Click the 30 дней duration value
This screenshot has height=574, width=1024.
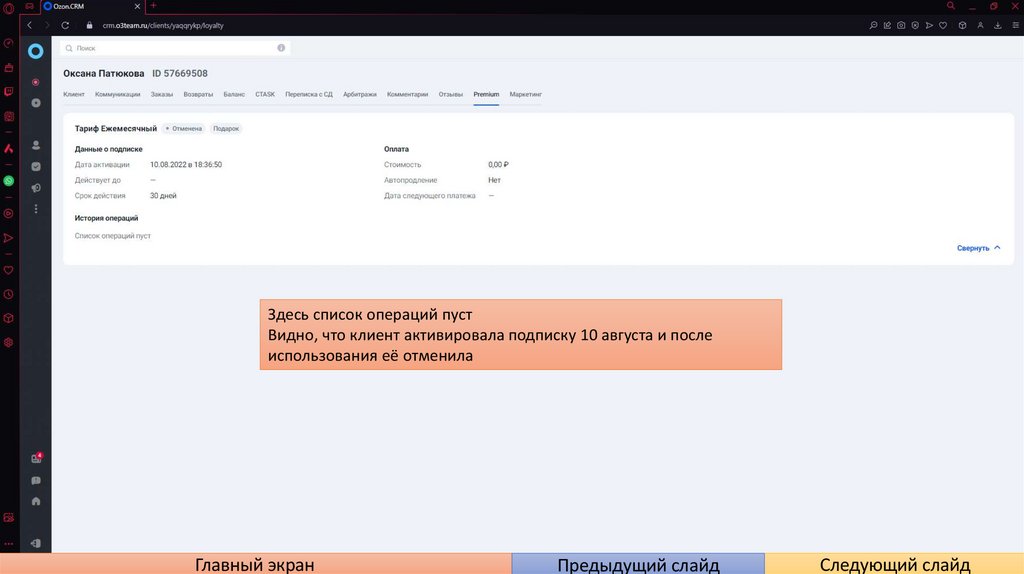(163, 195)
